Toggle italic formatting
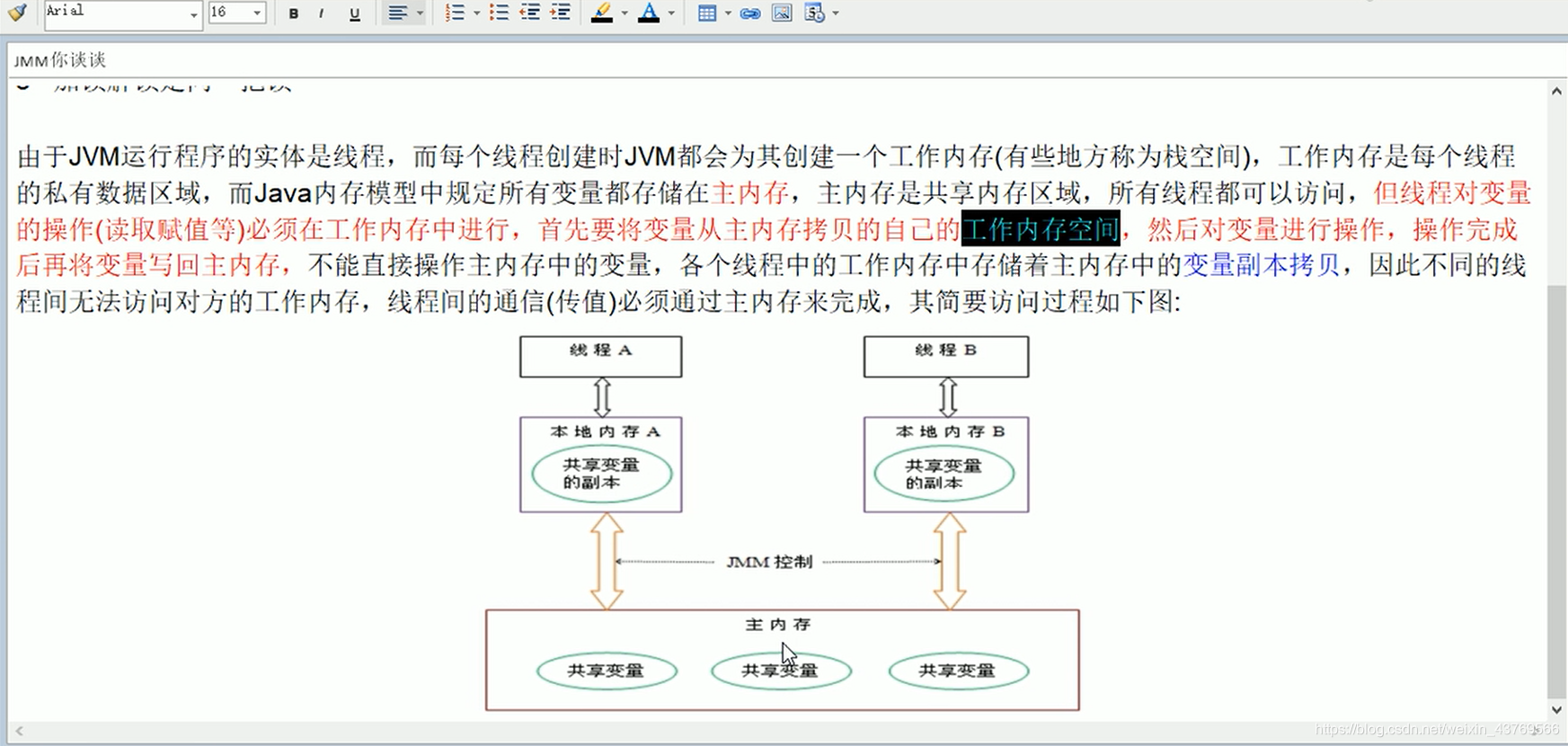Screen dimensions: 1568x746 (322, 13)
